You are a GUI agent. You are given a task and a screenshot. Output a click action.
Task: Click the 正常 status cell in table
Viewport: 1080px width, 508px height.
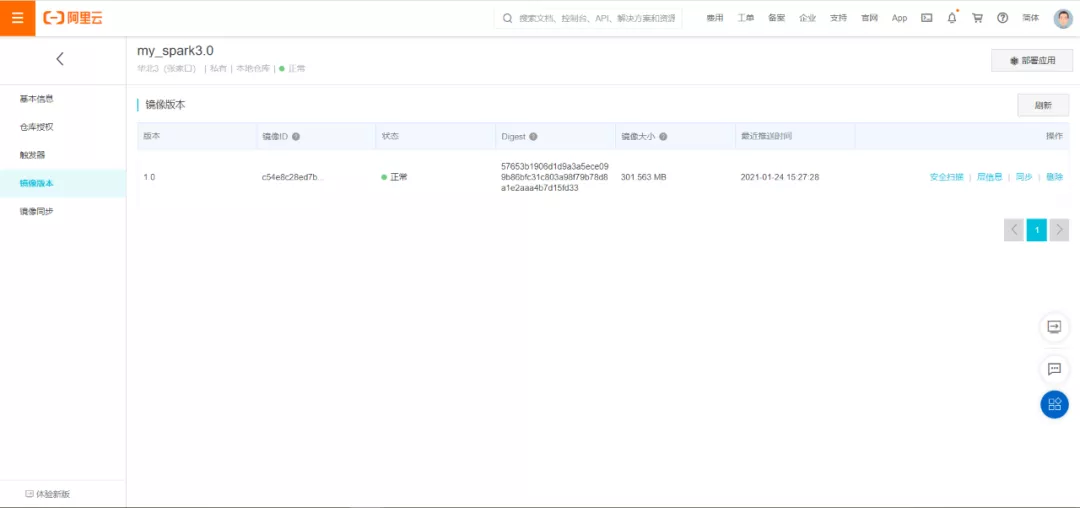pyautogui.click(x=394, y=177)
